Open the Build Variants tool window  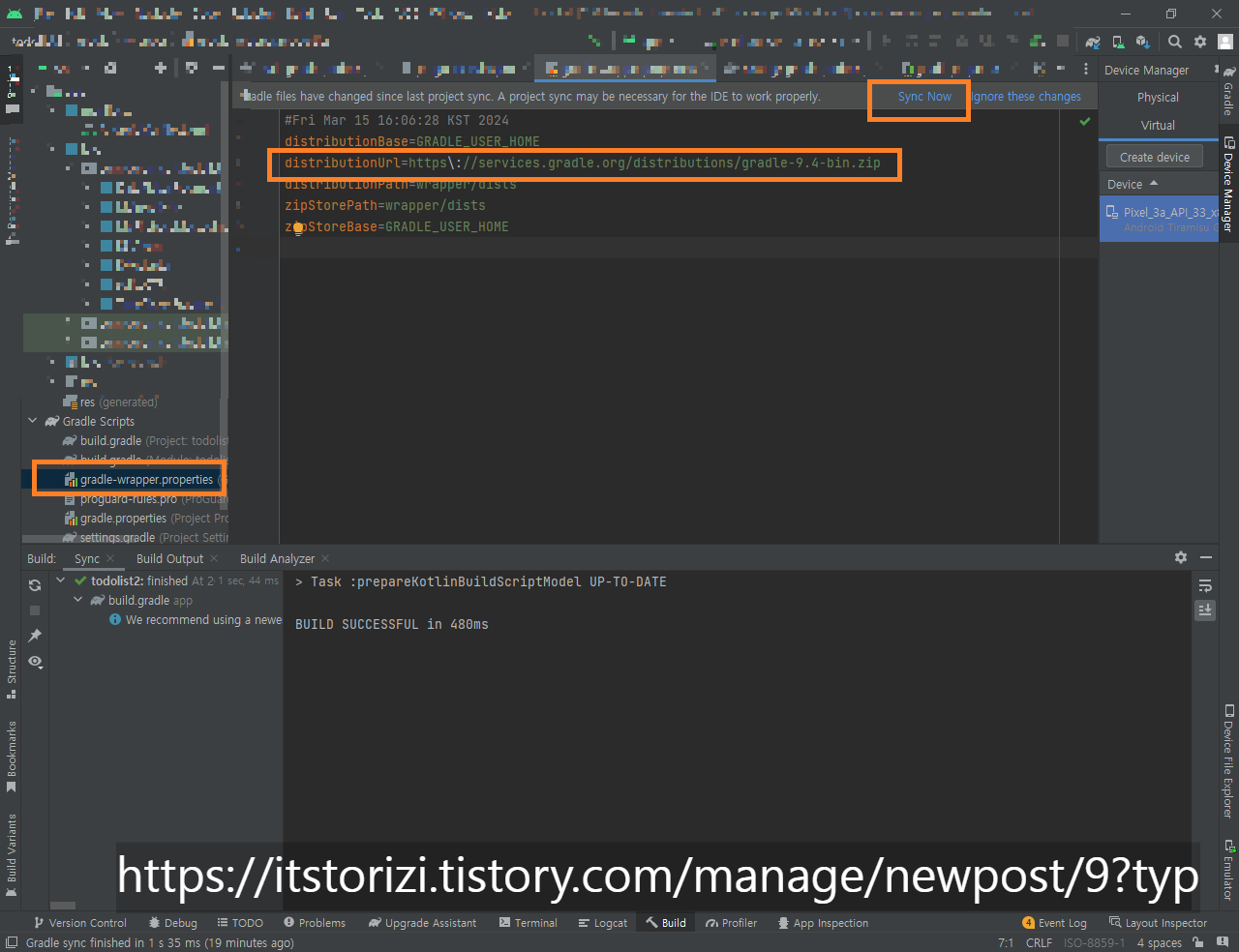[12, 855]
